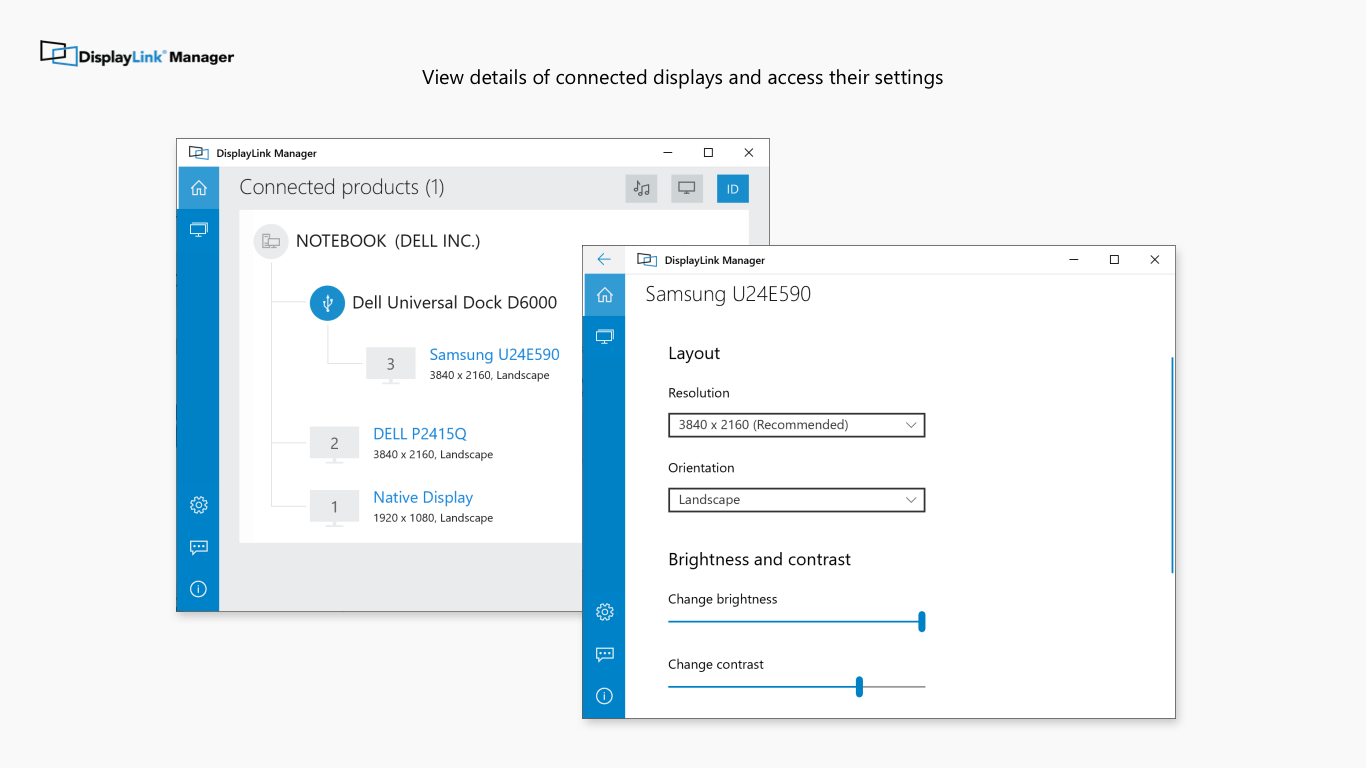
Task: Collapse the NOTEBOOK (DELL INC.) tree
Action: [270, 240]
